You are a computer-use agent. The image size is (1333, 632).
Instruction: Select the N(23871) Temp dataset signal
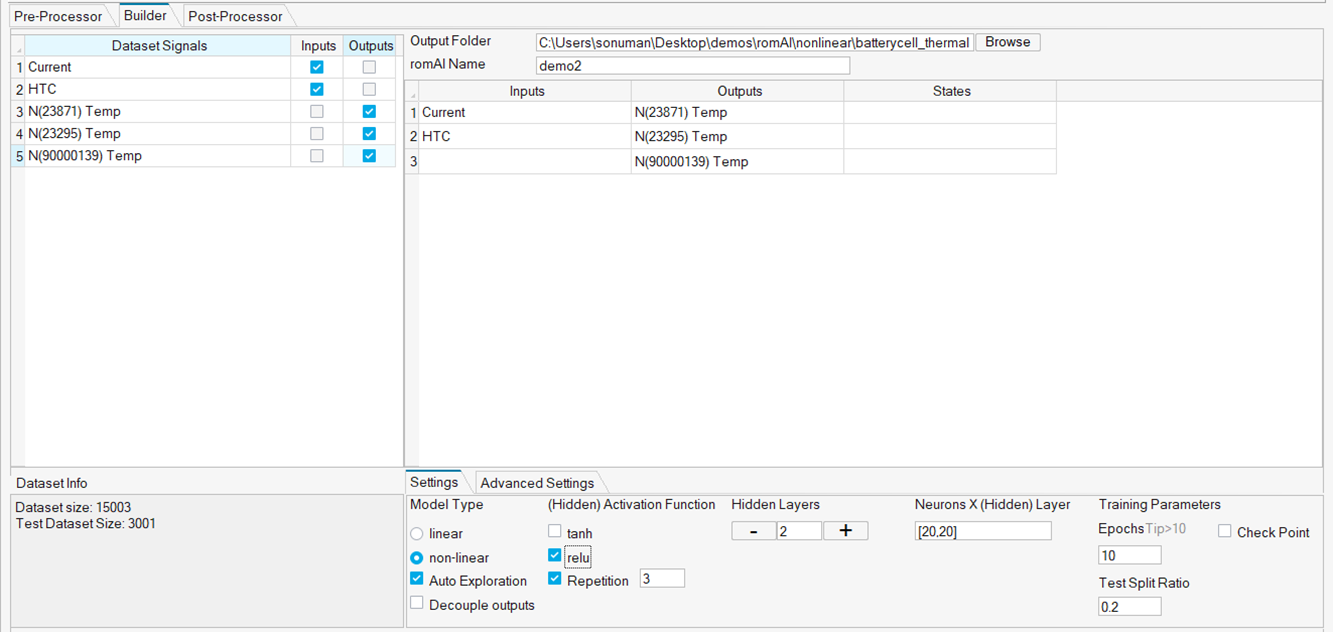pos(158,111)
